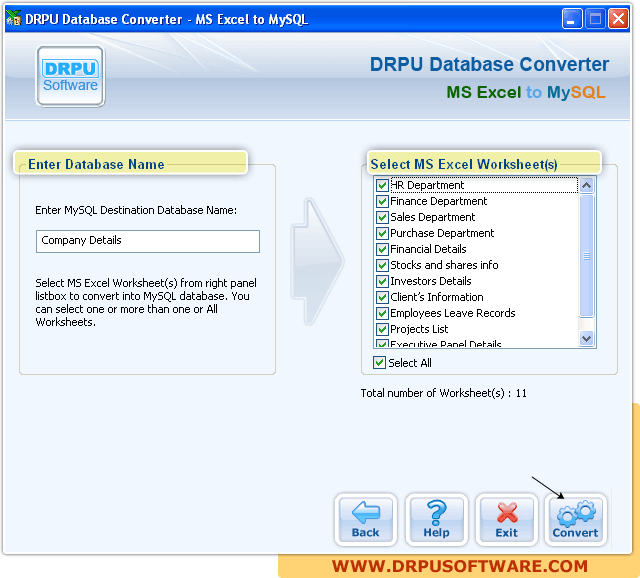Uncheck the HR Department worksheet
This screenshot has width=640, height=578.
(x=382, y=185)
